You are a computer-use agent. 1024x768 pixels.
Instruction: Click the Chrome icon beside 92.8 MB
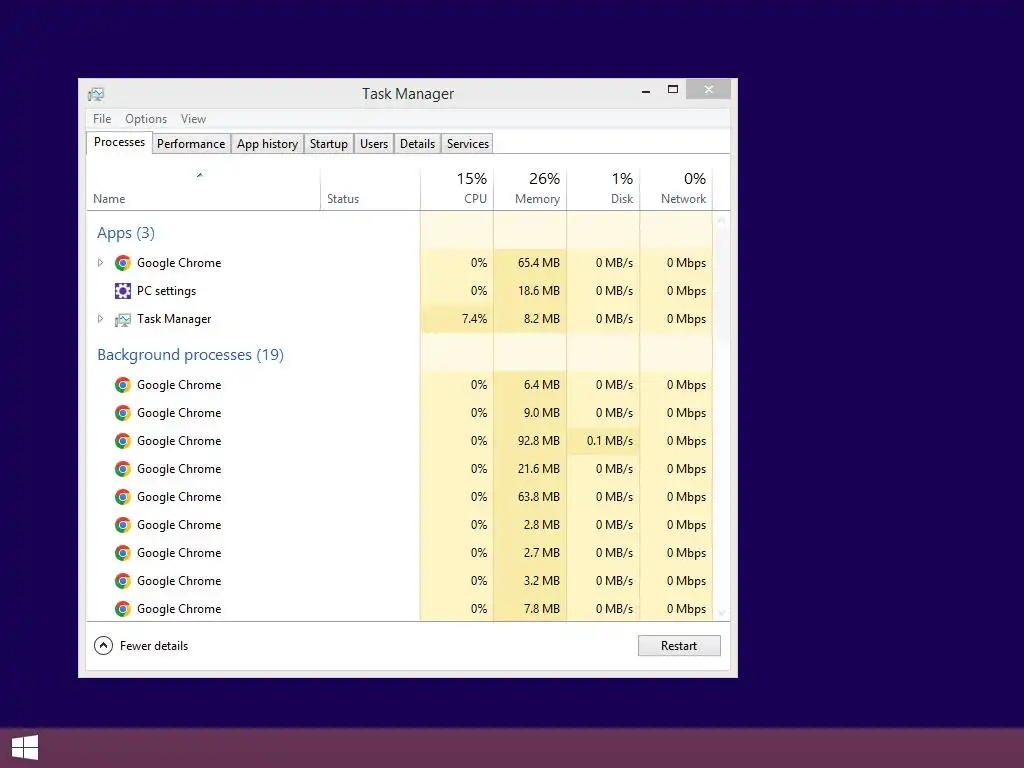[122, 441]
